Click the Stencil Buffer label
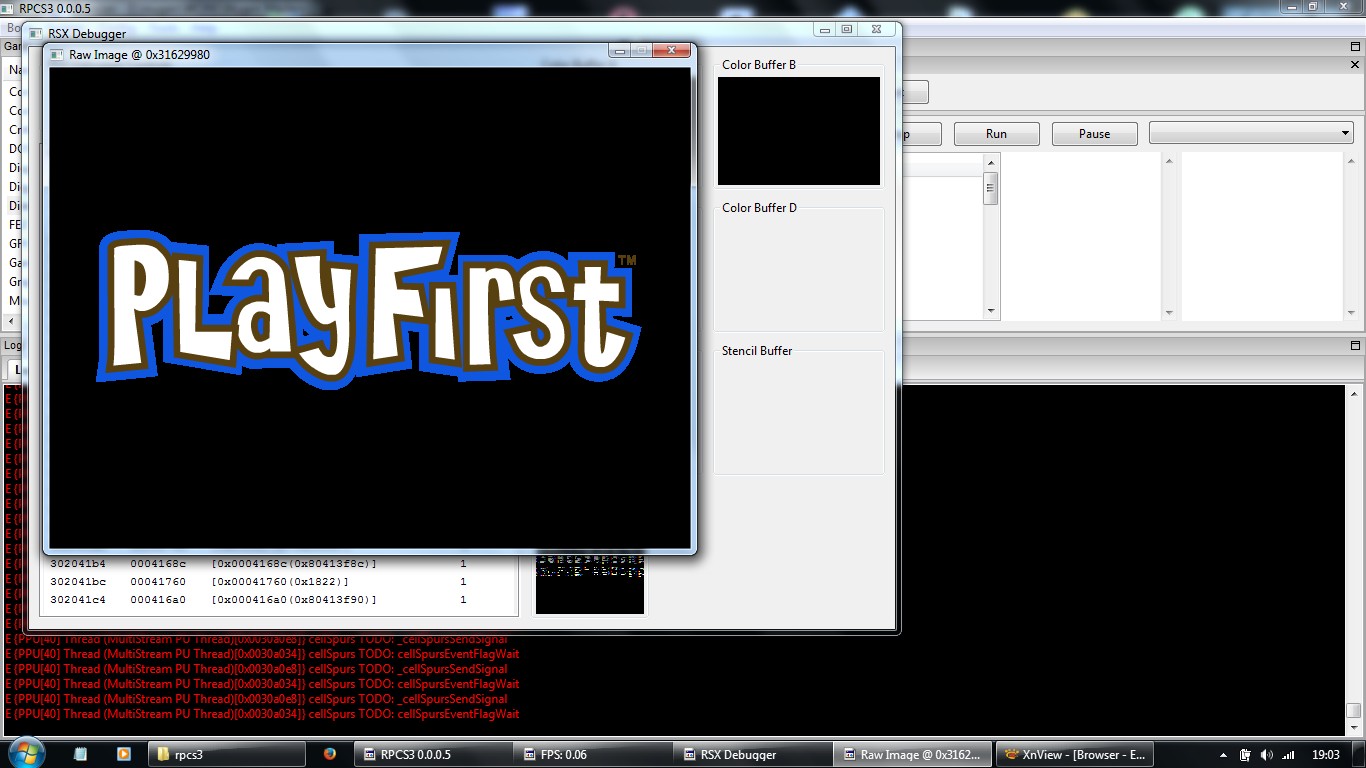 click(x=757, y=351)
